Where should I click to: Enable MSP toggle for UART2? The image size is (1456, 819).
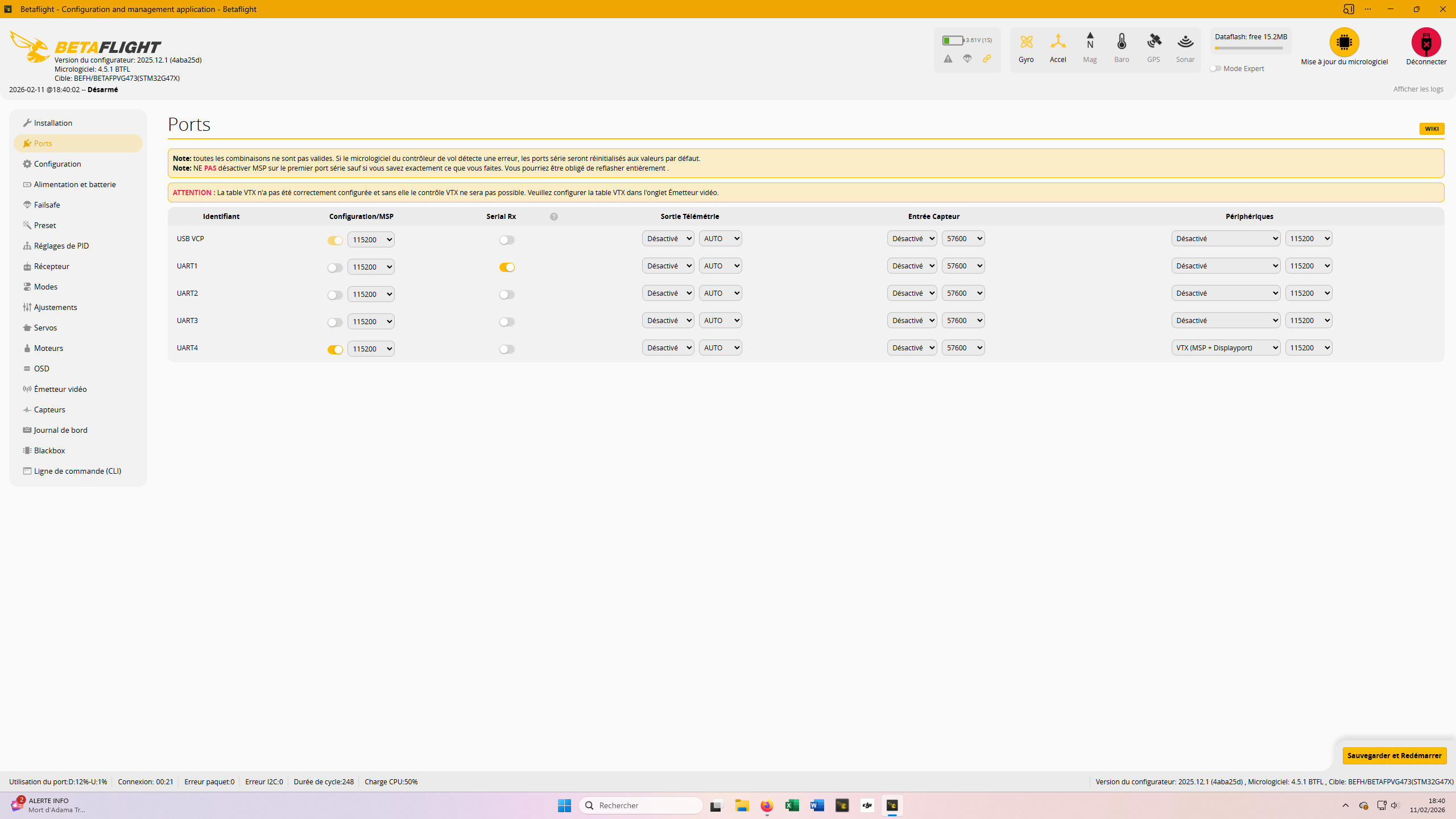click(335, 295)
